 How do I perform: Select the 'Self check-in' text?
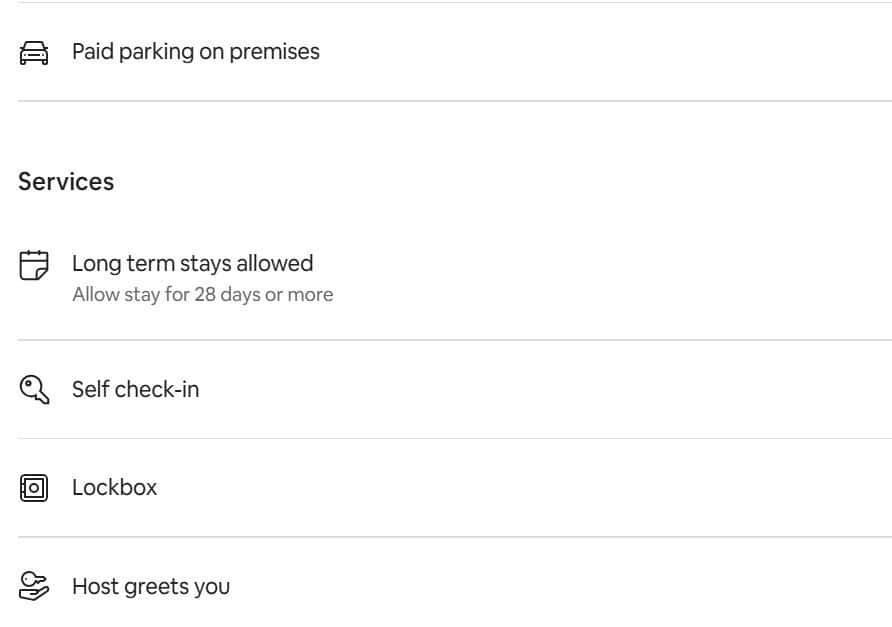135,389
